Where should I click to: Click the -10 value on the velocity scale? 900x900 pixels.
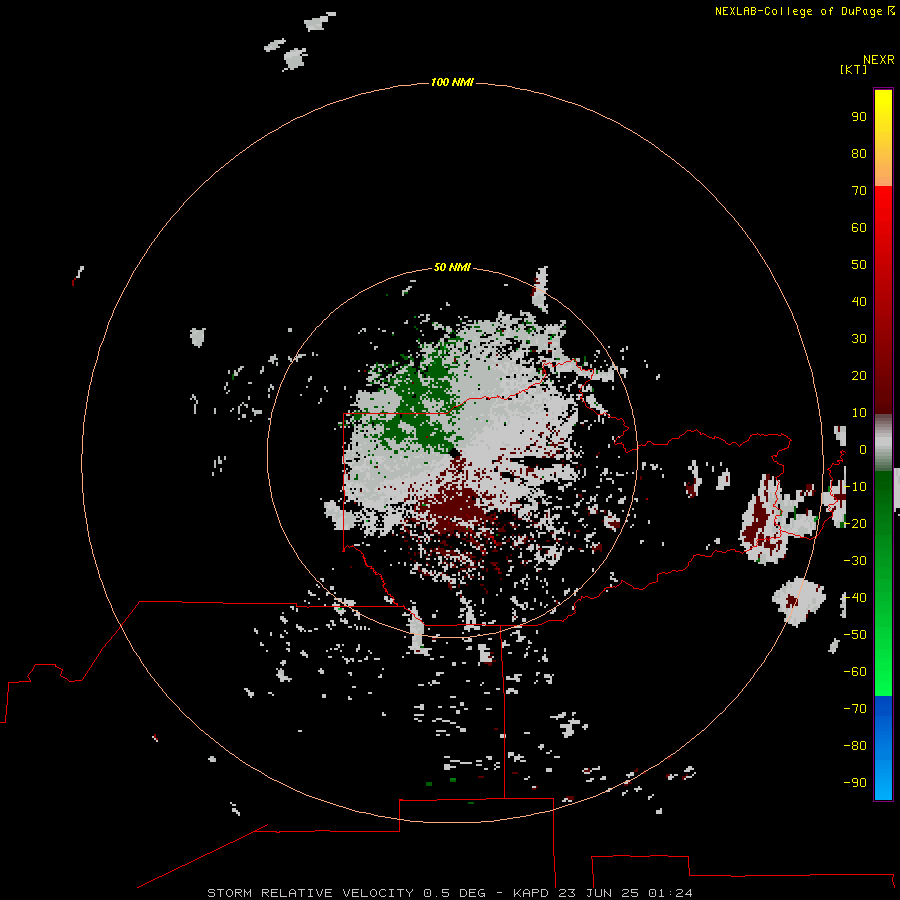coord(855,487)
